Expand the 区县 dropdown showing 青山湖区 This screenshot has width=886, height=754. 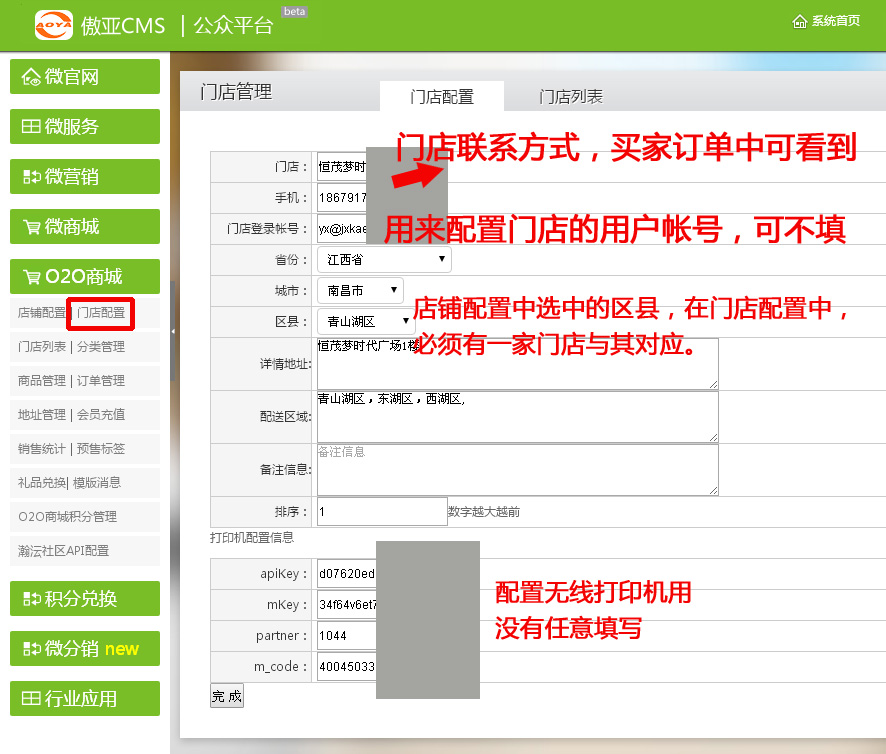pos(366,322)
